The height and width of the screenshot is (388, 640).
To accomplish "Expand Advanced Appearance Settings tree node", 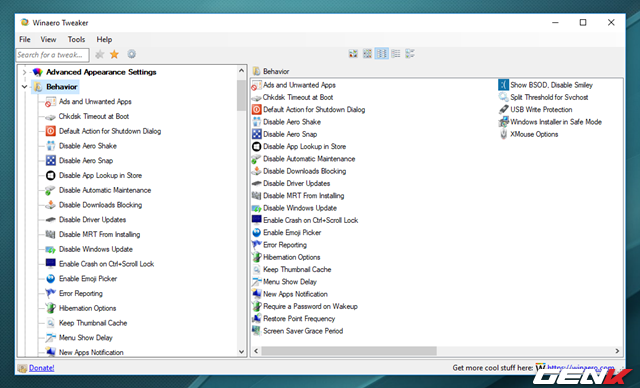I will pos(24,72).
